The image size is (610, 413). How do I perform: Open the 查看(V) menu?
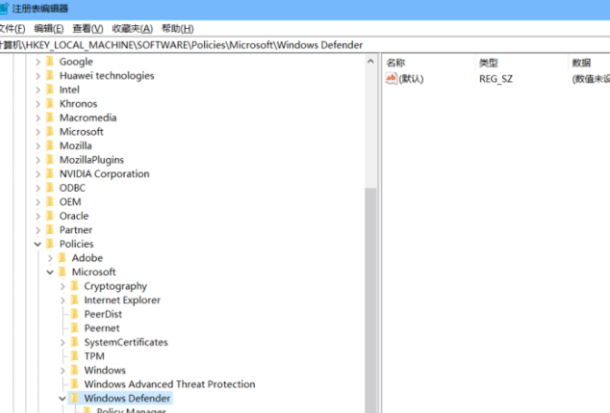[88, 29]
